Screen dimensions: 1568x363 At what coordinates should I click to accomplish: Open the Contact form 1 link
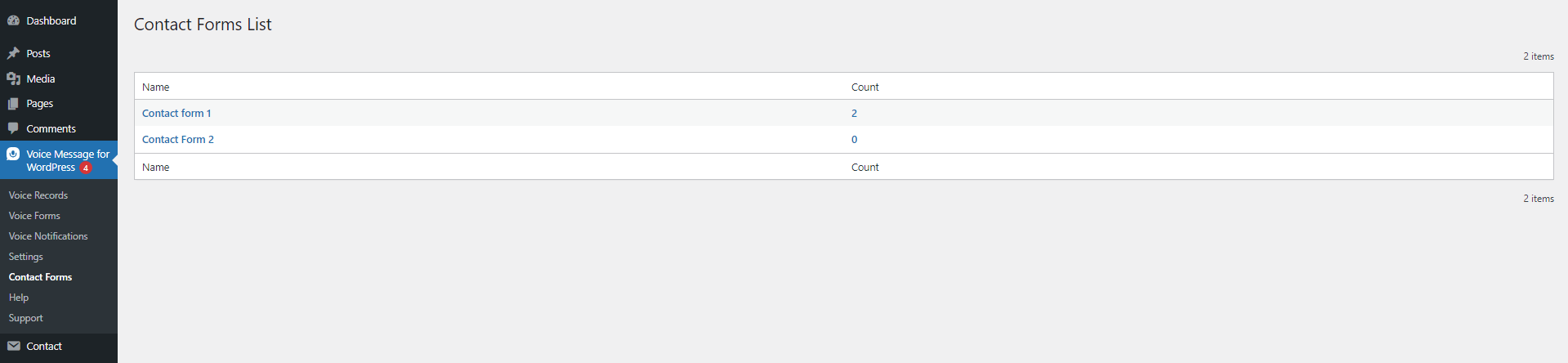pos(176,114)
